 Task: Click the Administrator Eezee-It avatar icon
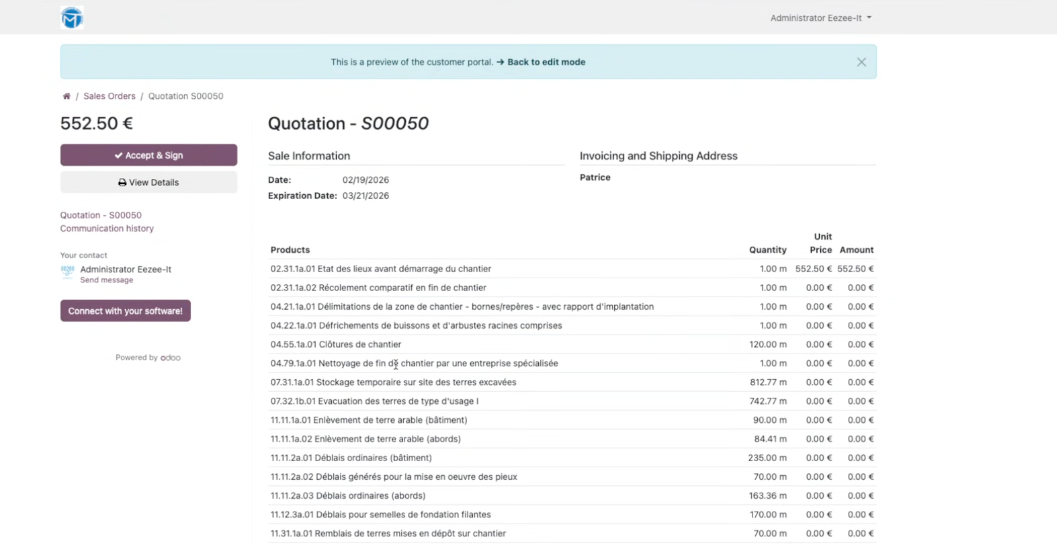click(x=68, y=271)
